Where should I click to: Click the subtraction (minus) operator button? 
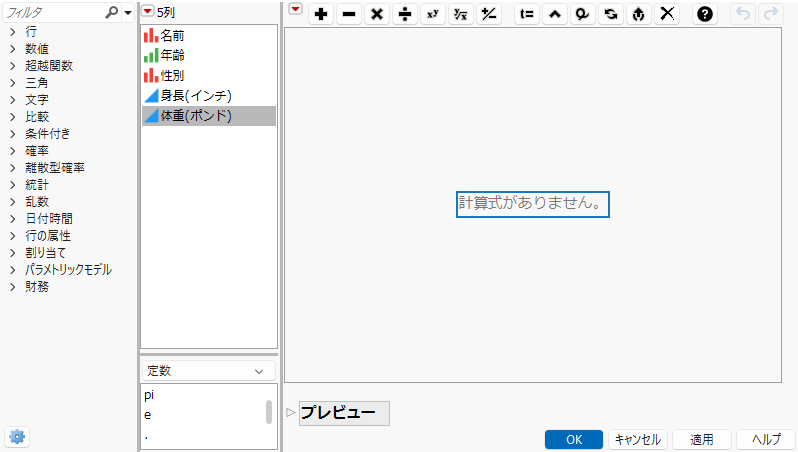[349, 14]
